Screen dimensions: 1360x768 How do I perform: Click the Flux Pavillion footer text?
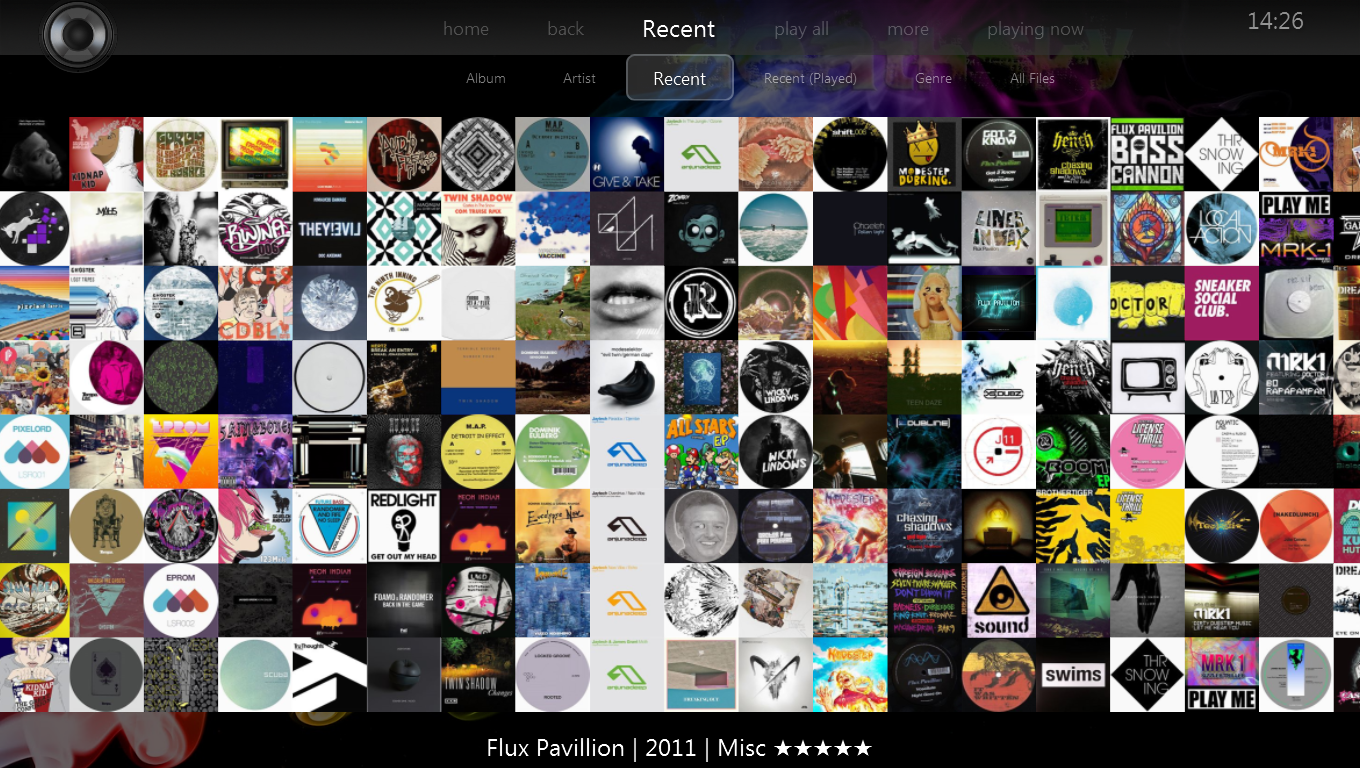tap(555, 748)
